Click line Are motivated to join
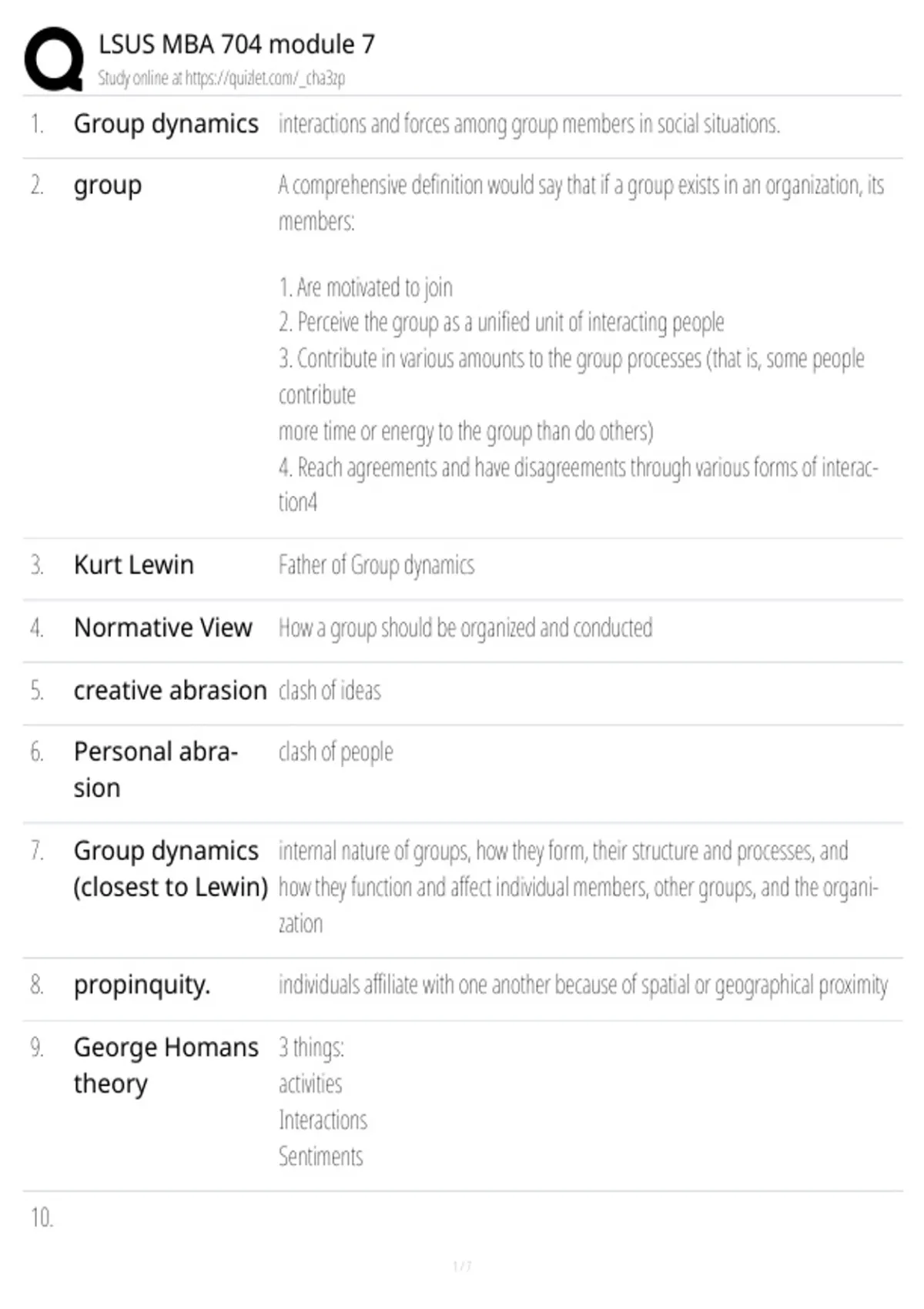The width and height of the screenshot is (924, 1309). coord(365,288)
